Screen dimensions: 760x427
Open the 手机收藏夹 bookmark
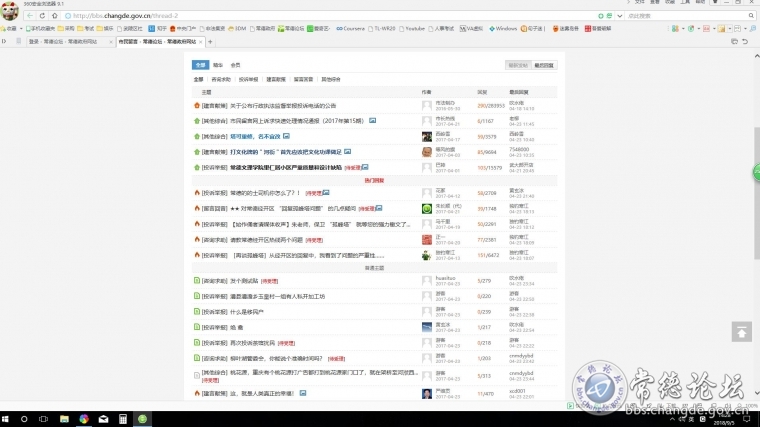point(40,29)
